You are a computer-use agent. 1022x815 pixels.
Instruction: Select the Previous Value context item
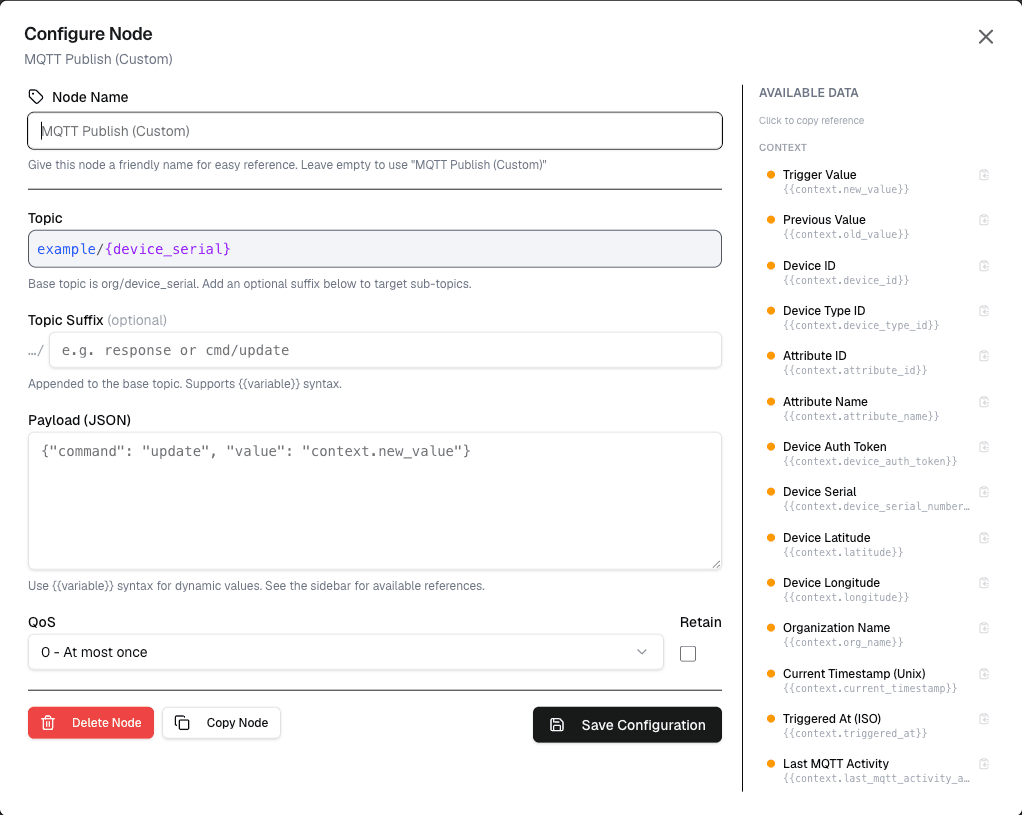[877, 226]
